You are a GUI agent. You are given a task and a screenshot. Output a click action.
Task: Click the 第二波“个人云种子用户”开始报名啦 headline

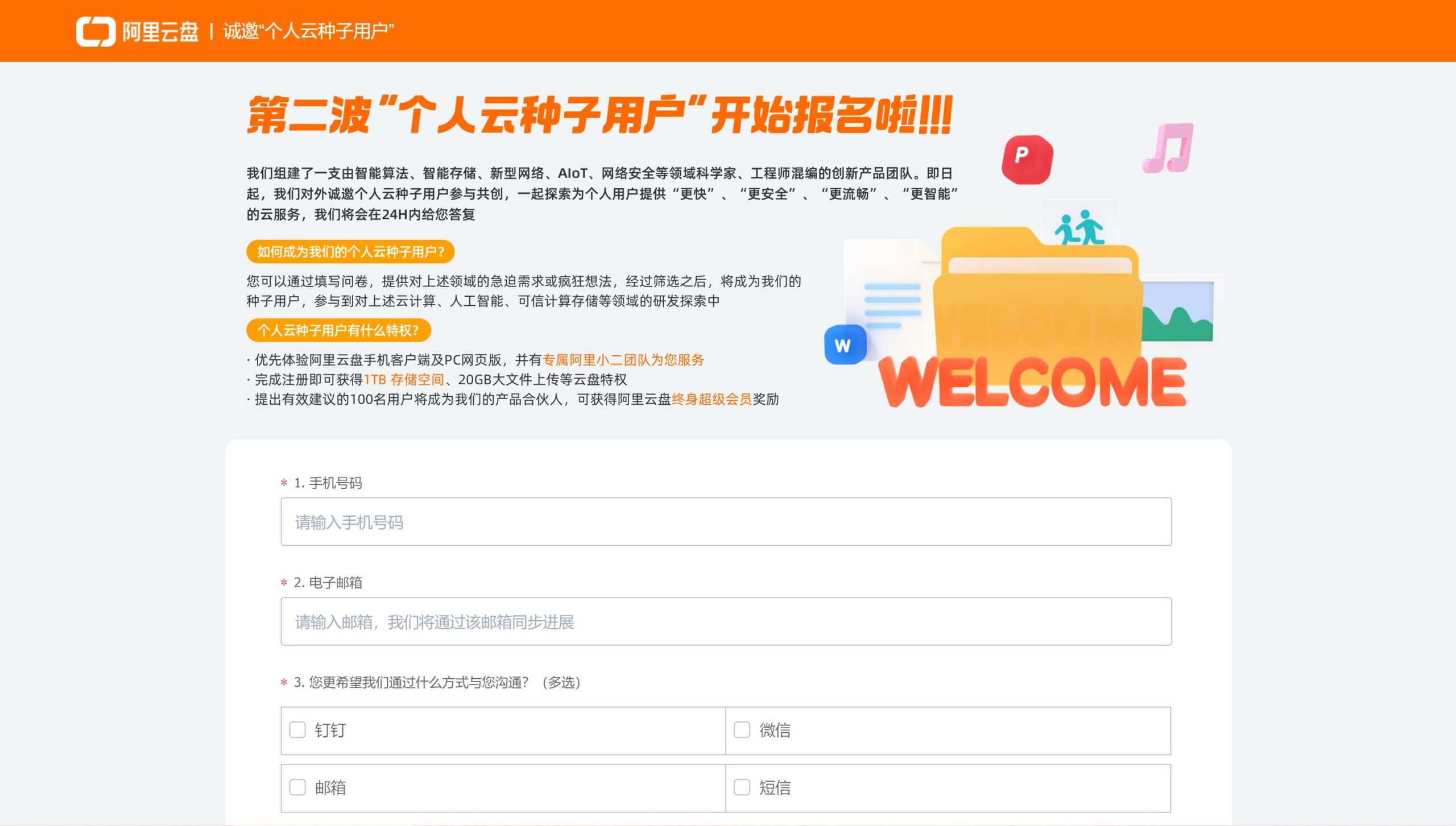pos(599,115)
